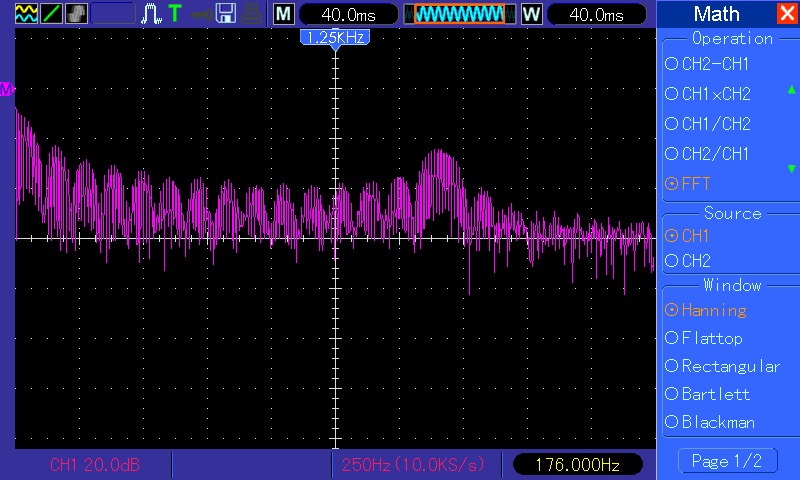Screen dimensions: 800x480
Task: Click the 1.25KHz center frequency marker
Action: [335, 38]
